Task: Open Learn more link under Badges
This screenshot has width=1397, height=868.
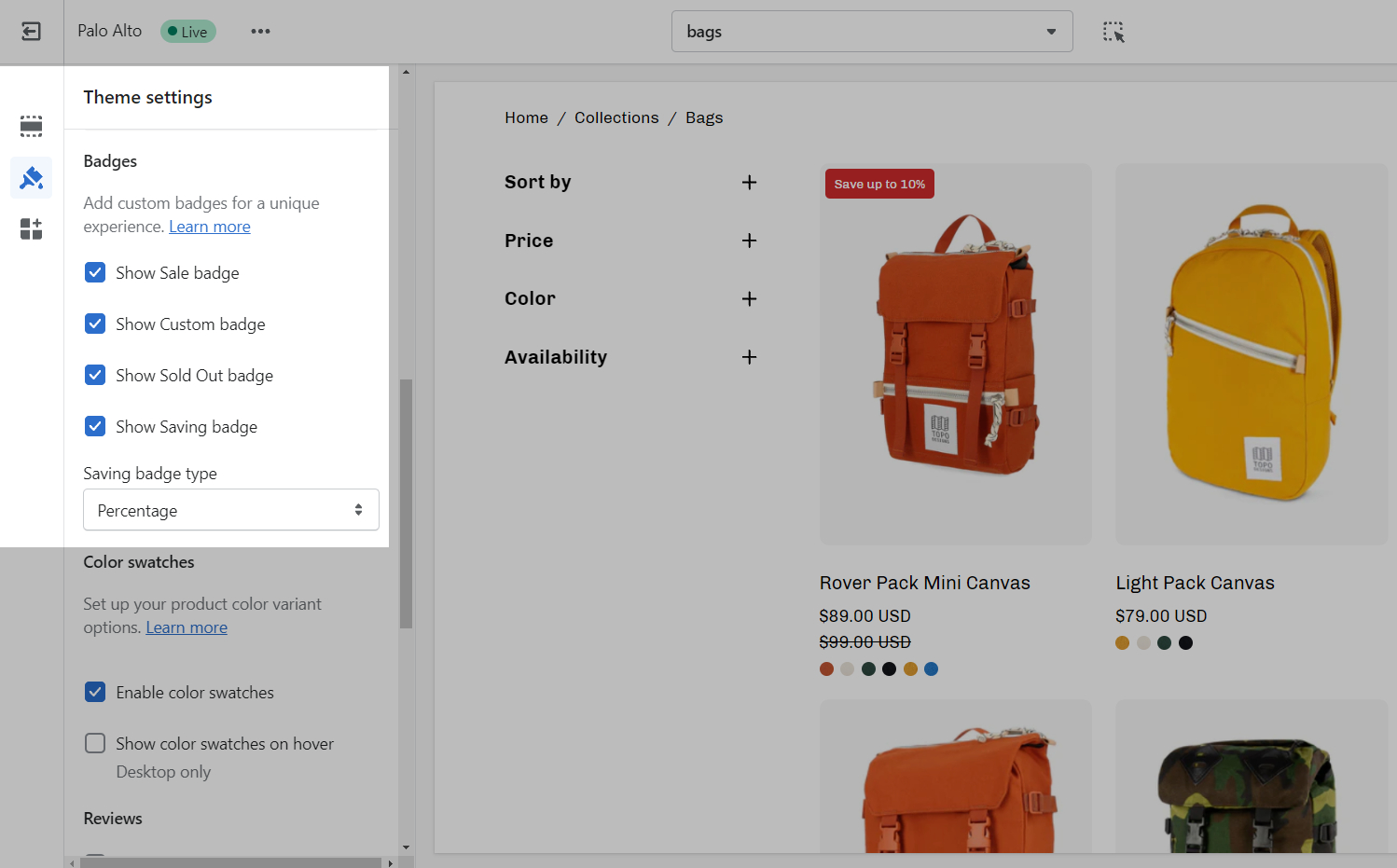Action: (x=210, y=227)
